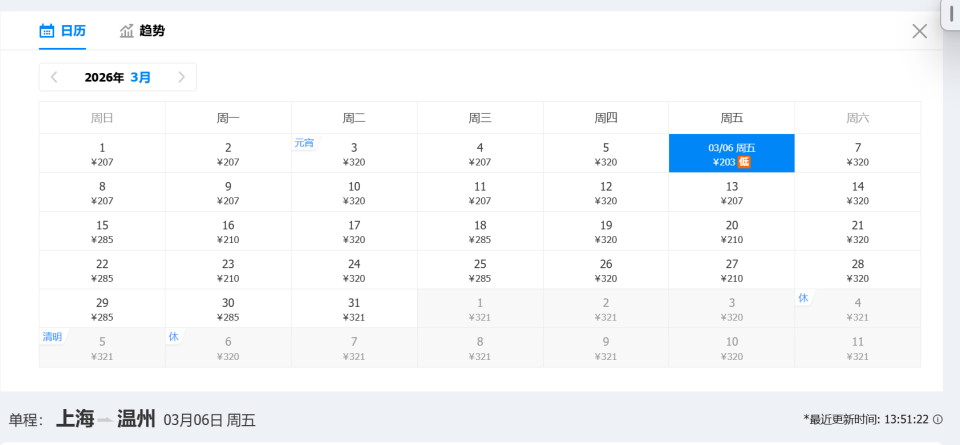Click the 元宵 festival tag
Viewport: 960px width, 445px height.
coord(304,143)
